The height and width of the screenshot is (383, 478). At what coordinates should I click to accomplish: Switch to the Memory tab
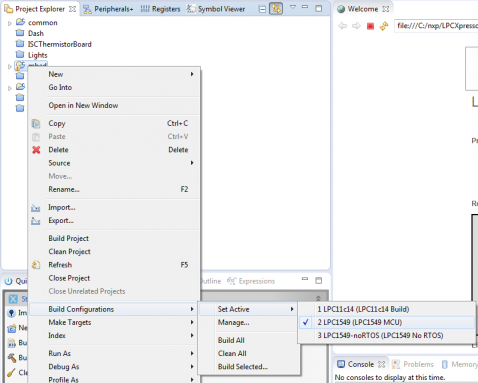[x=460, y=364]
